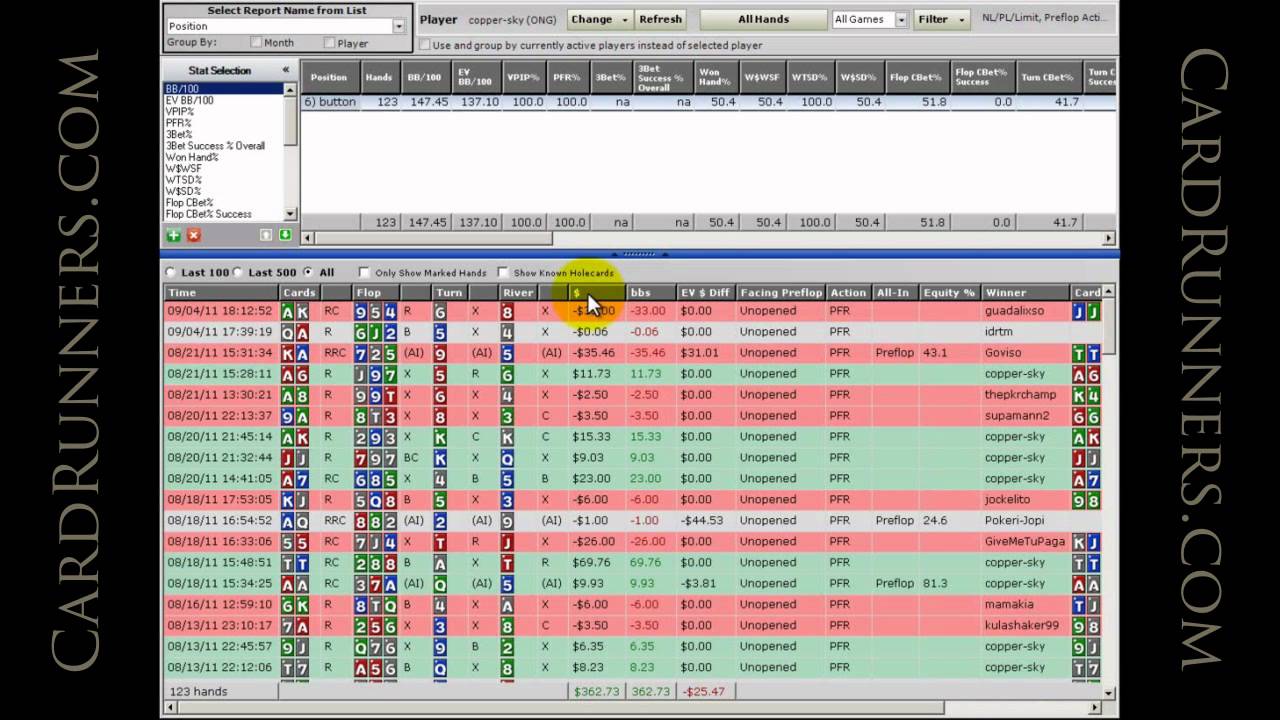Select the hand at 09/04/11 18:12:52

coord(632,311)
